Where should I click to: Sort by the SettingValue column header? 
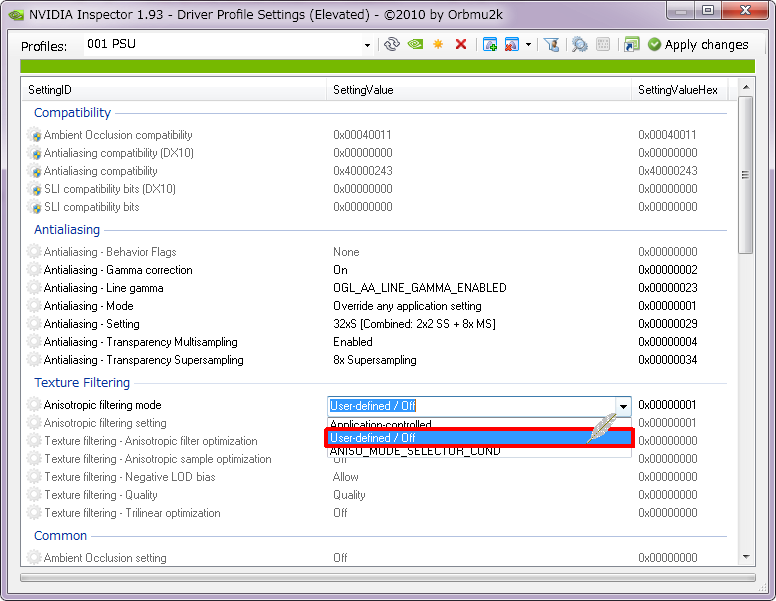coord(479,90)
